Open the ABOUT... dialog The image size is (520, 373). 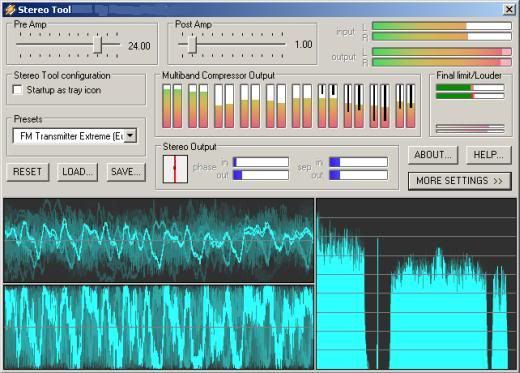(433, 155)
